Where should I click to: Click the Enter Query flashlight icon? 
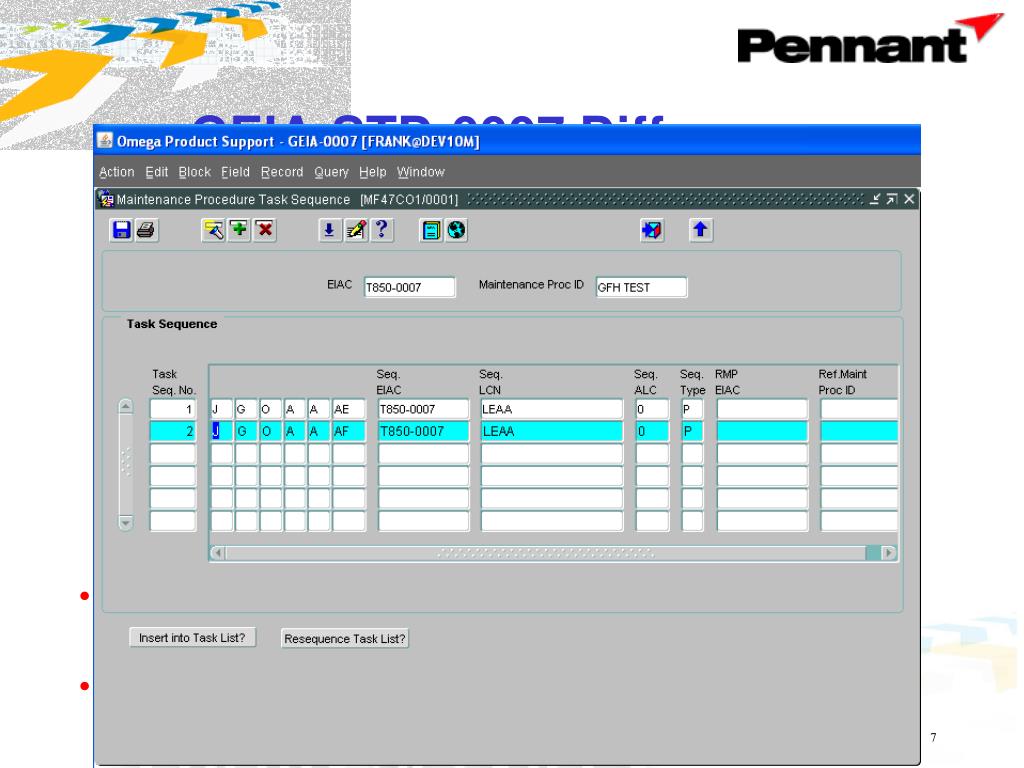[x=214, y=230]
